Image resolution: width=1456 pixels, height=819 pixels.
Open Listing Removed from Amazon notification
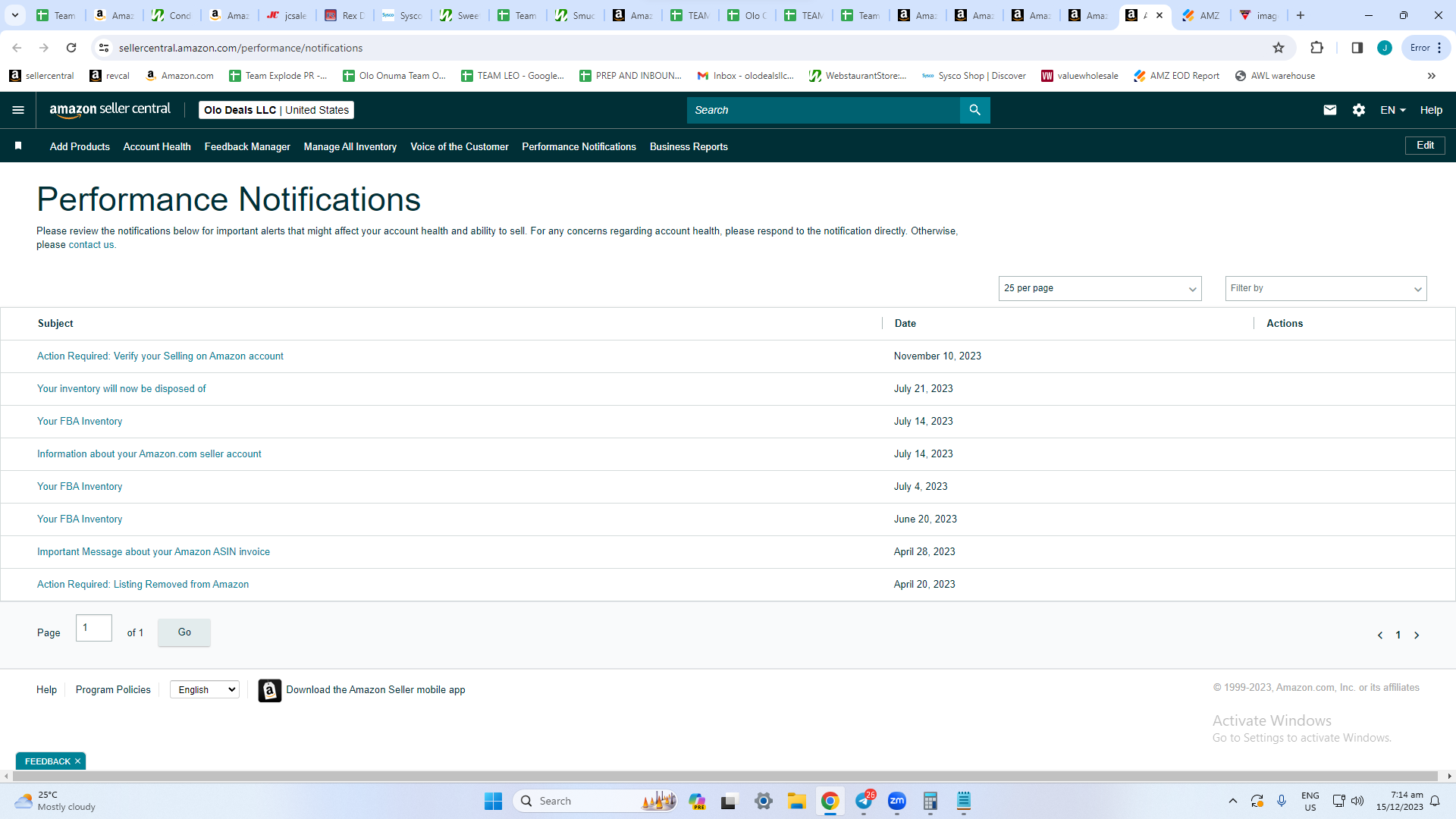143,585
